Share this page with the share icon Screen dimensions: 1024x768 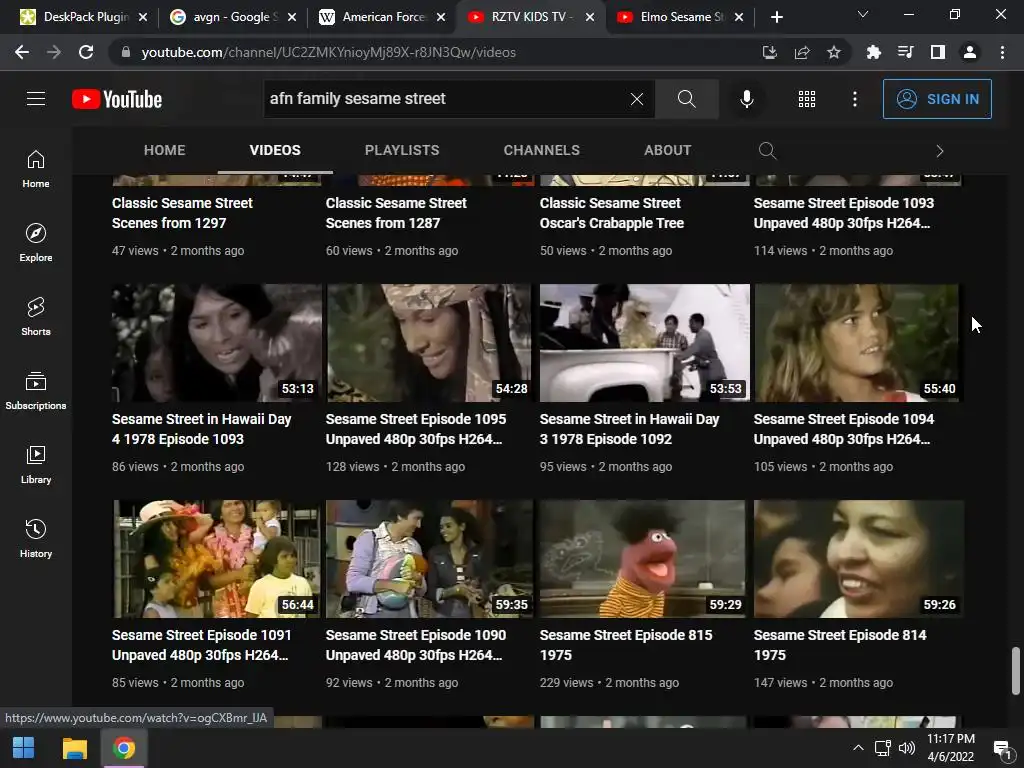(x=802, y=52)
